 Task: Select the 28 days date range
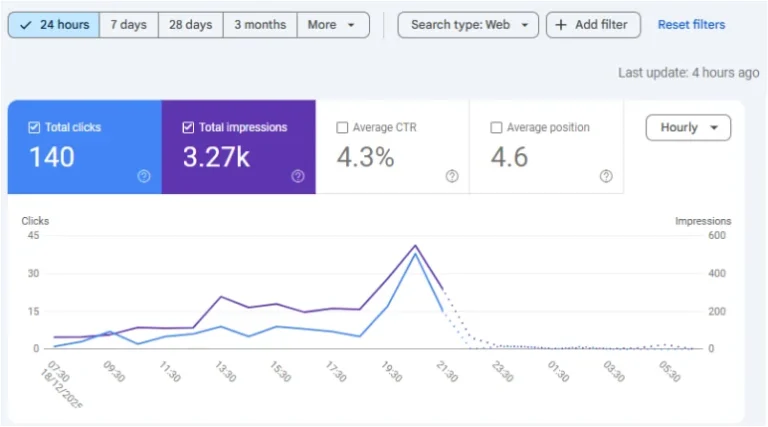[x=190, y=25]
